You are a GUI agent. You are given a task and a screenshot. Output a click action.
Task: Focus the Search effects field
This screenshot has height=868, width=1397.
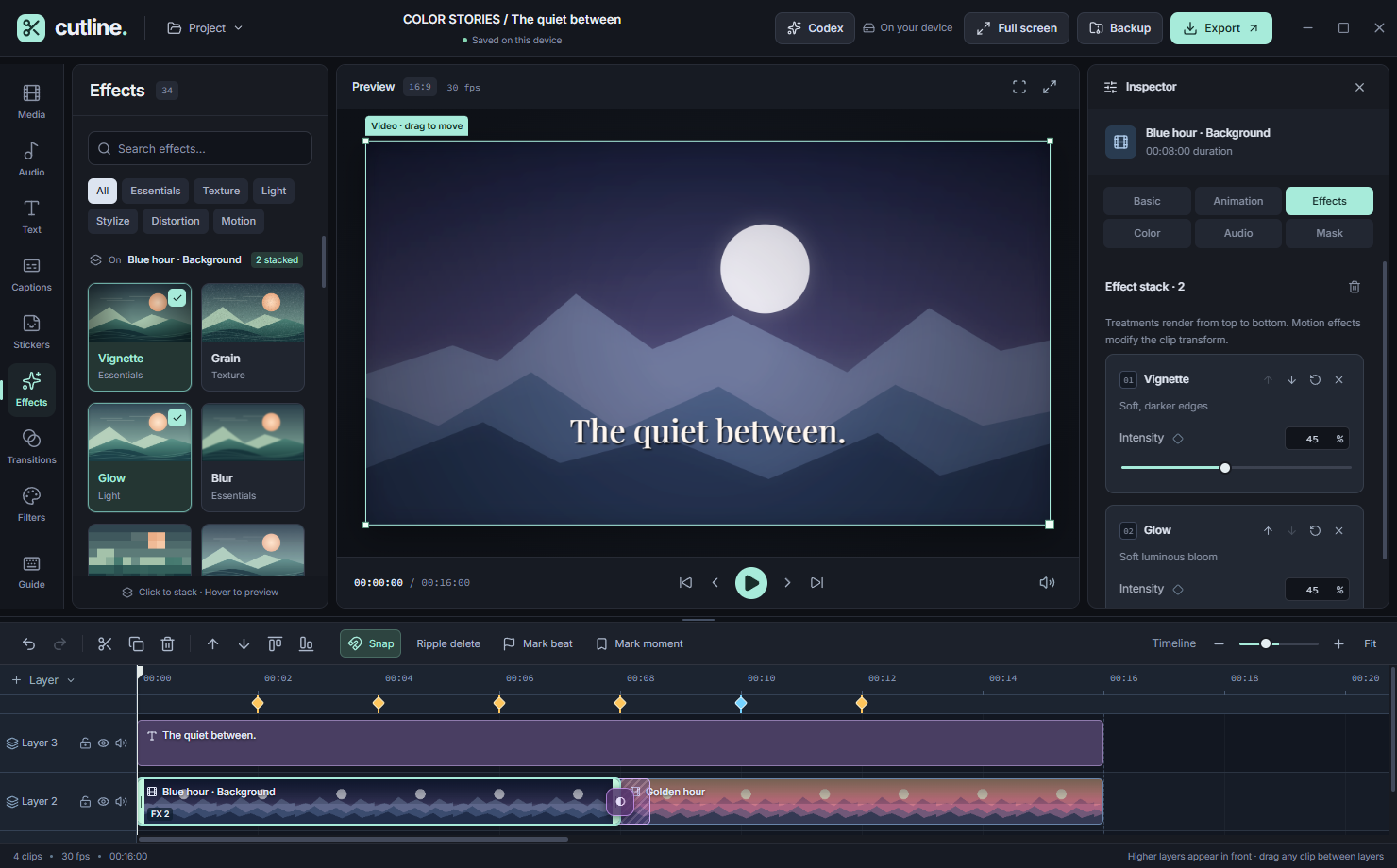pos(200,148)
